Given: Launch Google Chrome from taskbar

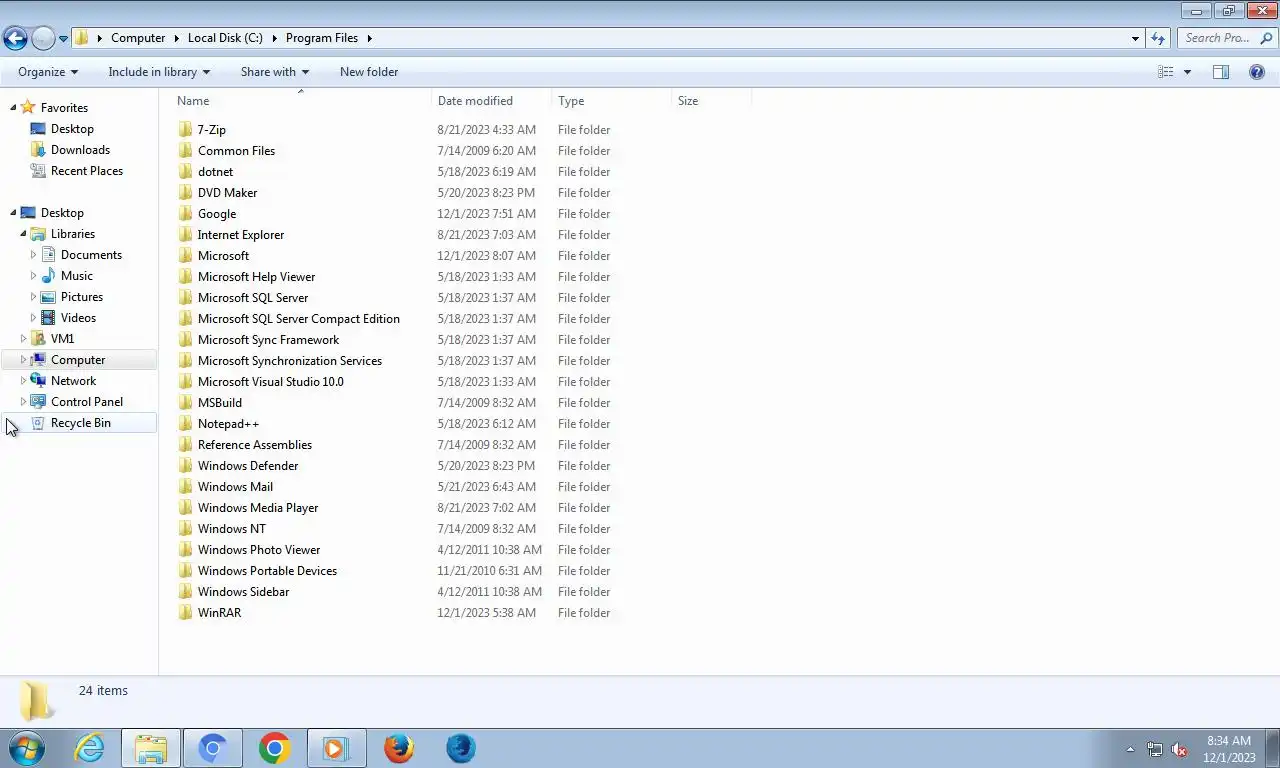Looking at the screenshot, I should coord(274,748).
